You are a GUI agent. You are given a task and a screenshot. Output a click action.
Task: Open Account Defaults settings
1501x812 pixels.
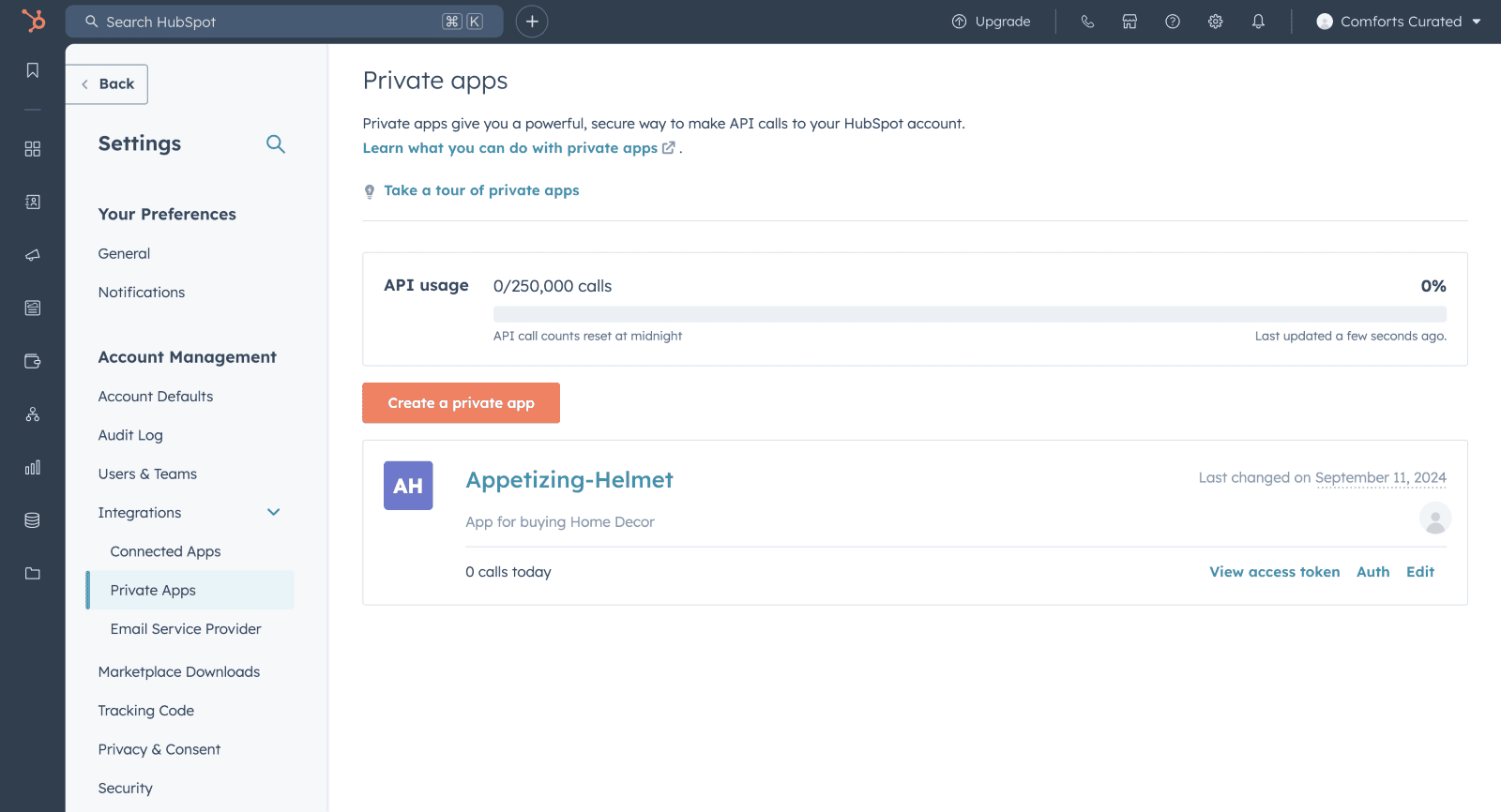[156, 397]
